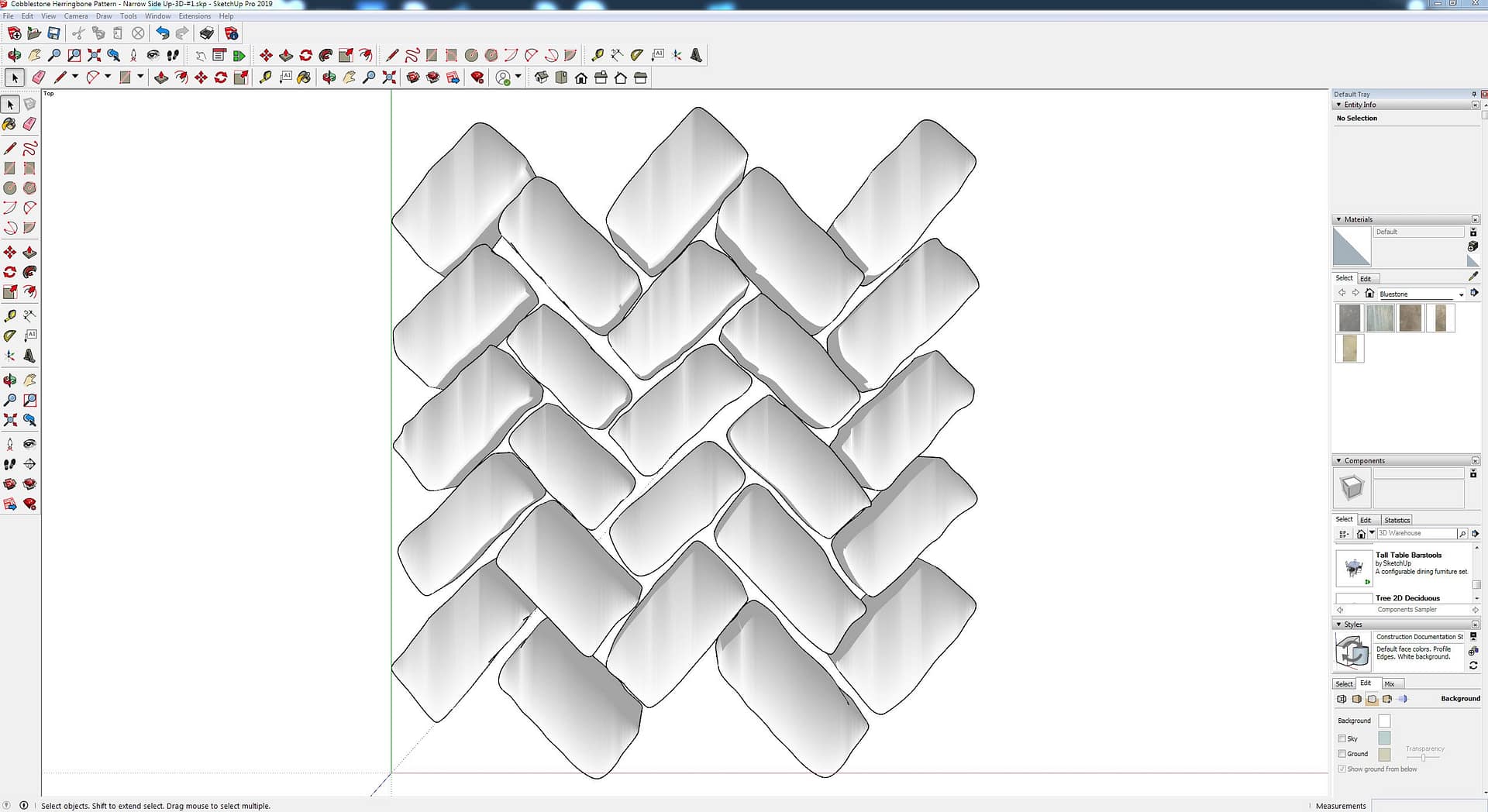Collapse the Entity Info panel
The height and width of the screenshot is (812, 1488).
pyautogui.click(x=1338, y=105)
